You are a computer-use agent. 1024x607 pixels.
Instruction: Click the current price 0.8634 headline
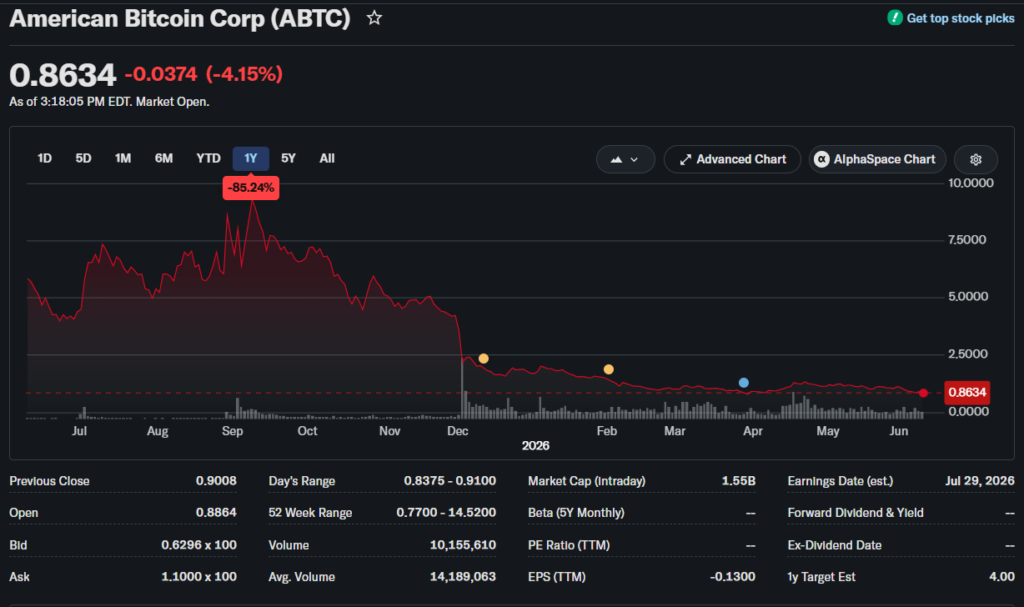click(x=63, y=75)
